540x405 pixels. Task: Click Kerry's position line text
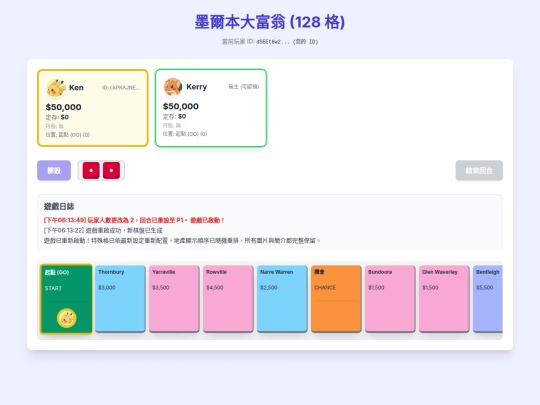pos(185,134)
